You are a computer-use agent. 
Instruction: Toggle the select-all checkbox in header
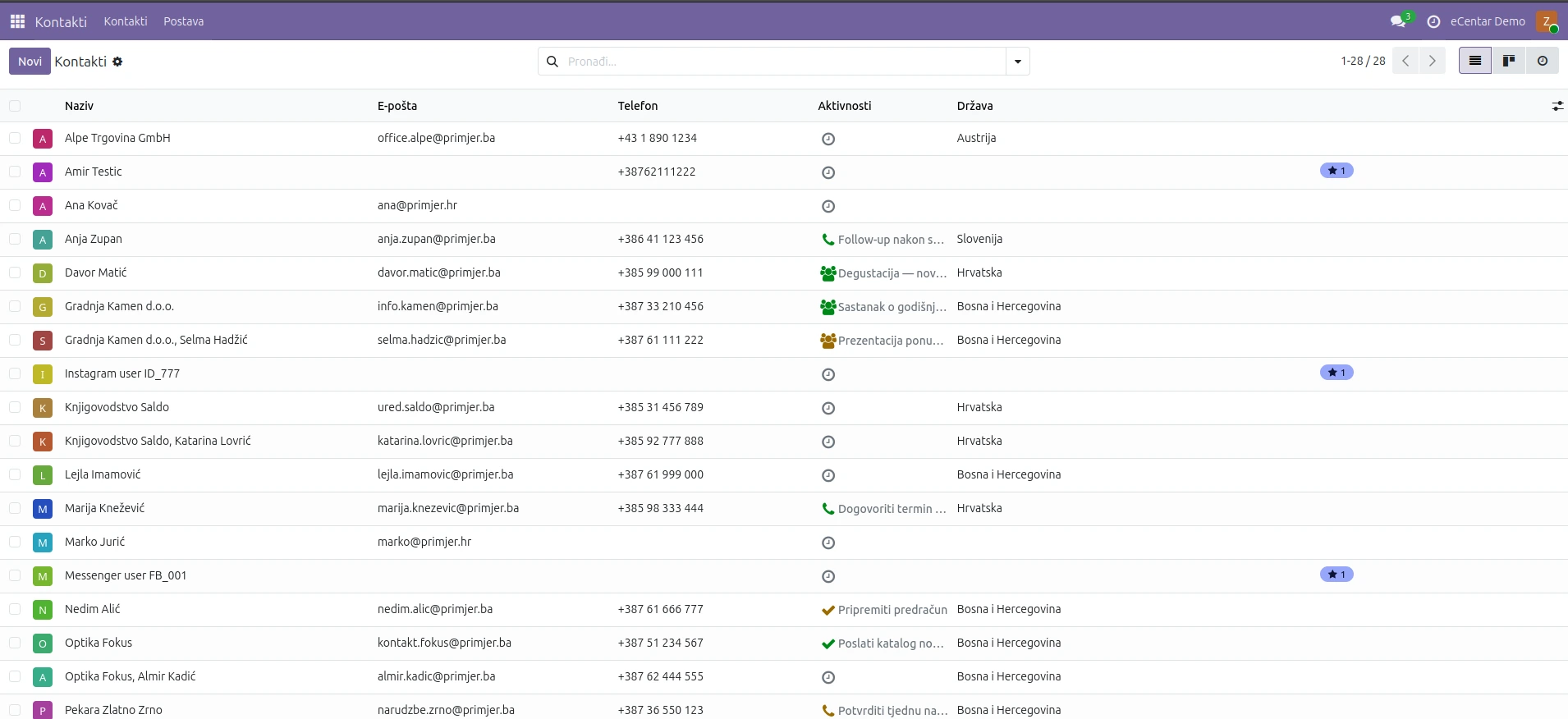tap(15, 106)
